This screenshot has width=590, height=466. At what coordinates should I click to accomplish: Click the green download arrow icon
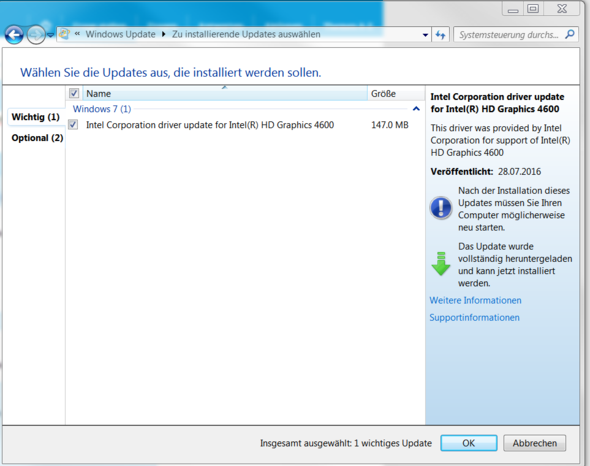click(x=441, y=263)
